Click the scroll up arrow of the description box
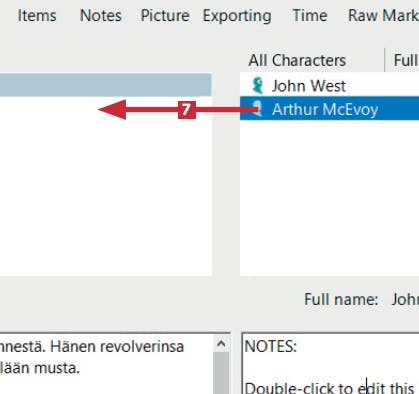This screenshot has width=419, height=394. pyautogui.click(x=221, y=343)
